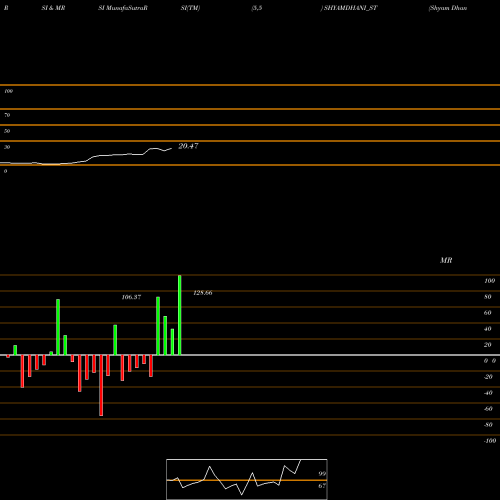Click the RSI axis label 50
Viewport: 500px width, 500px height.
[x=7, y=131]
